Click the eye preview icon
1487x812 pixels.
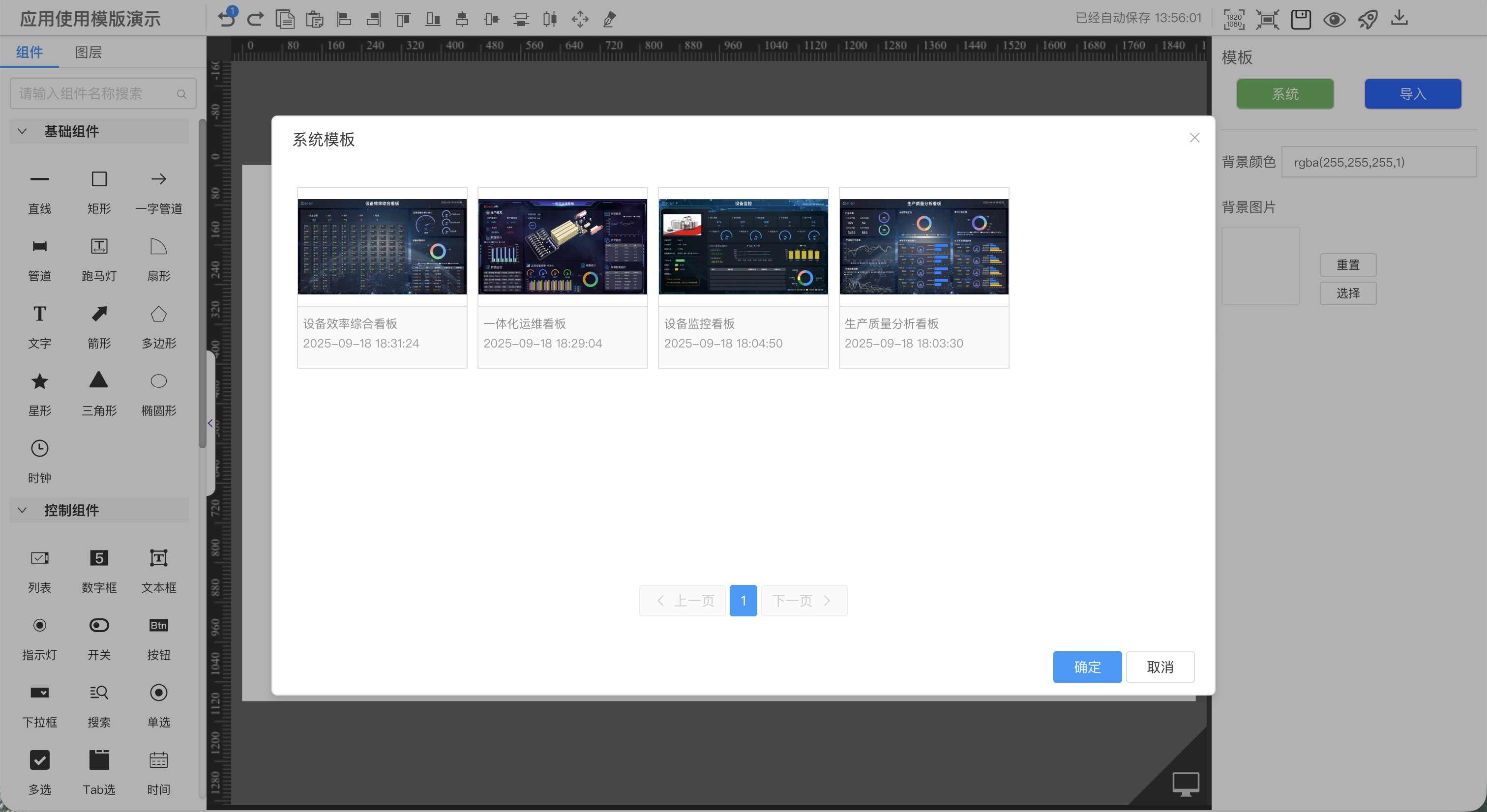pos(1334,19)
